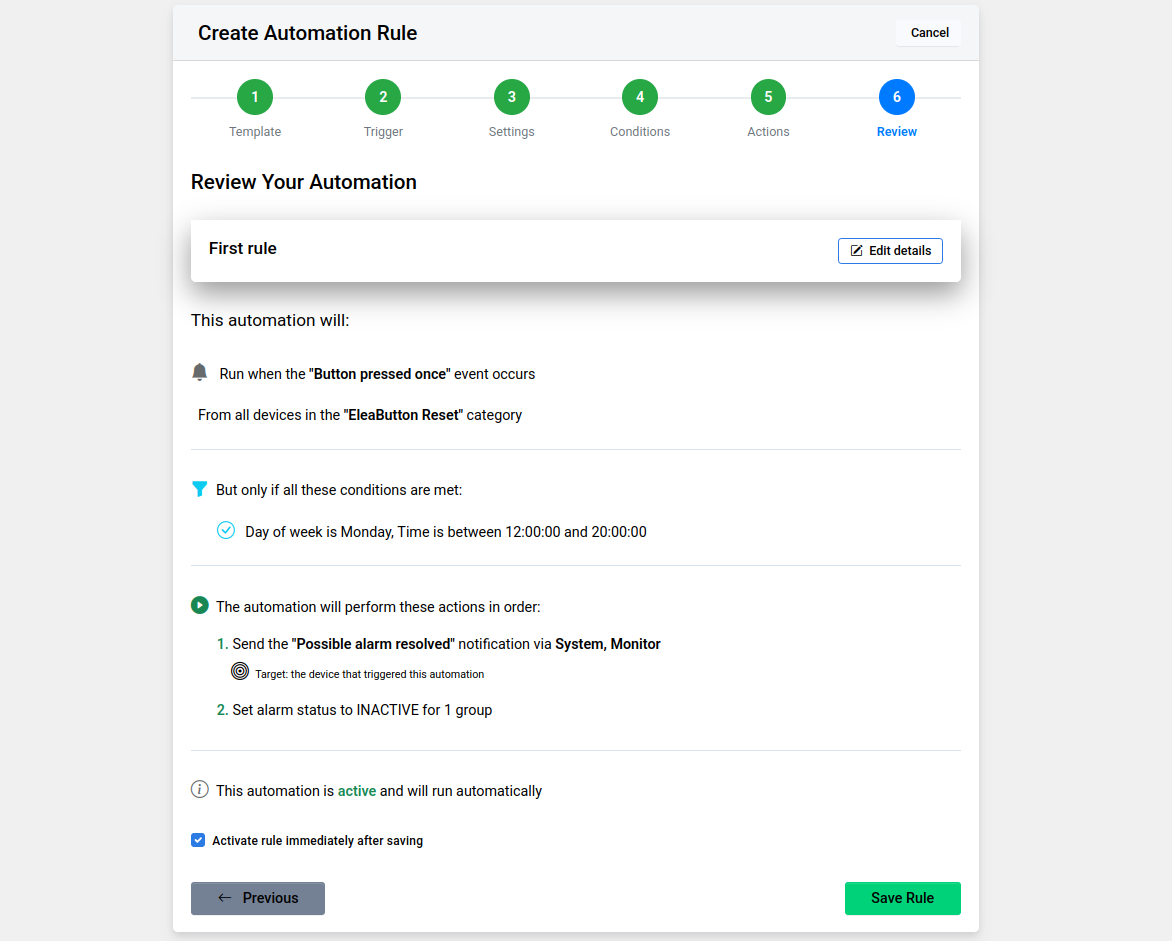This screenshot has width=1172, height=941.
Task: Click the blue funnel conditions icon
Action: 199,489
